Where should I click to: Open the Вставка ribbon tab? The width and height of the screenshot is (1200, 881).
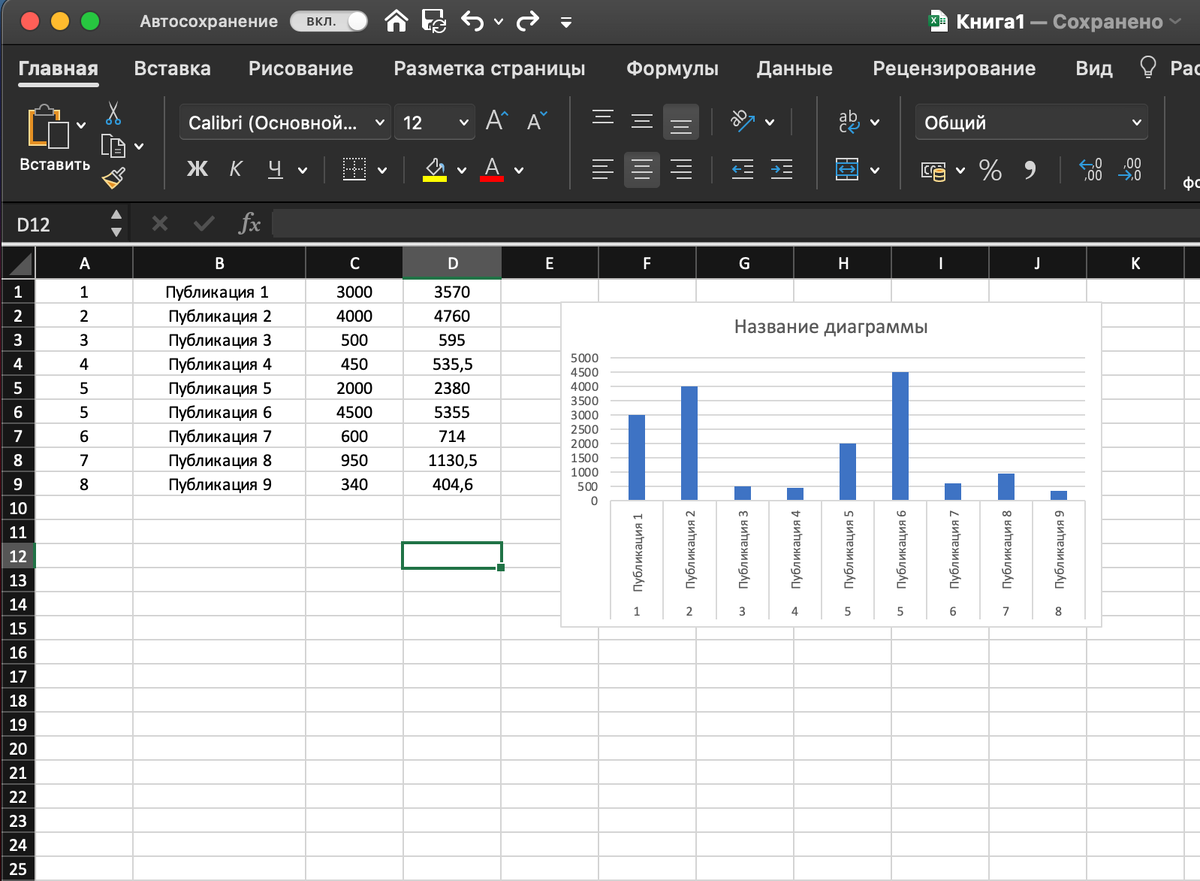pos(172,69)
